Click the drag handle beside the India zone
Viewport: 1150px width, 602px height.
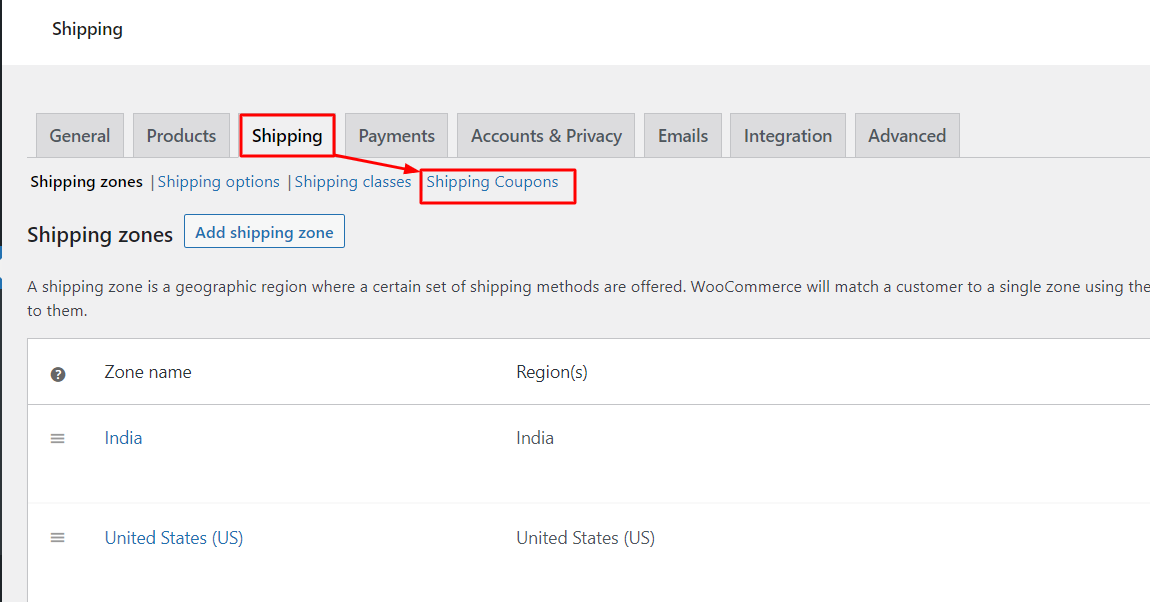[x=57, y=437]
